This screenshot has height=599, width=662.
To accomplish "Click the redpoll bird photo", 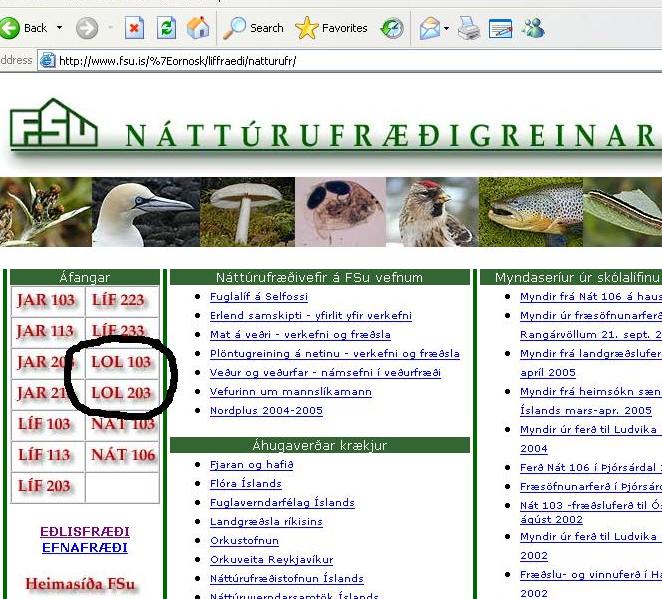I will [x=432, y=212].
